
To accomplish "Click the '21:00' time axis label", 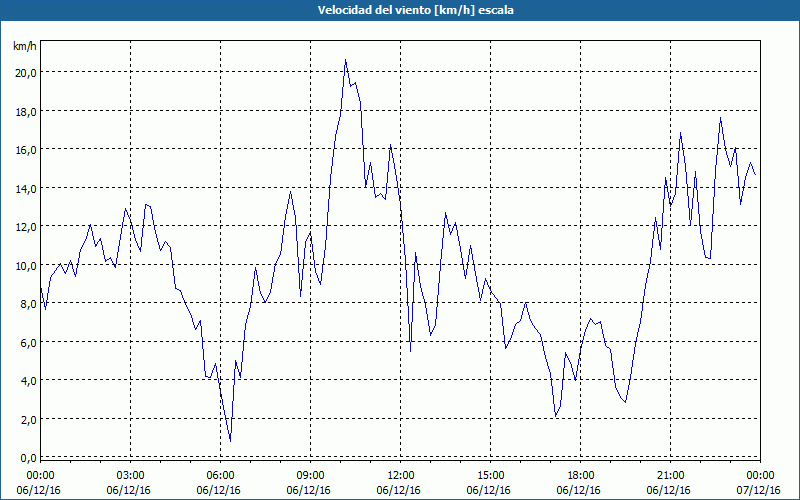I will [x=670, y=476].
